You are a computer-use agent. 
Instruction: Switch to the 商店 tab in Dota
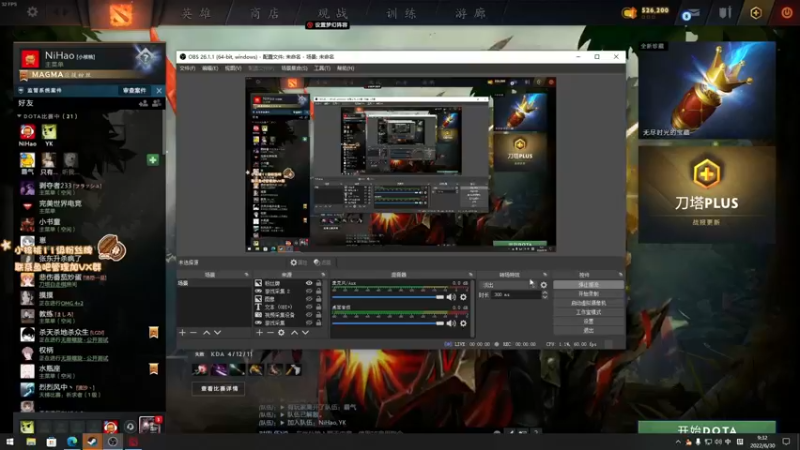point(265,13)
